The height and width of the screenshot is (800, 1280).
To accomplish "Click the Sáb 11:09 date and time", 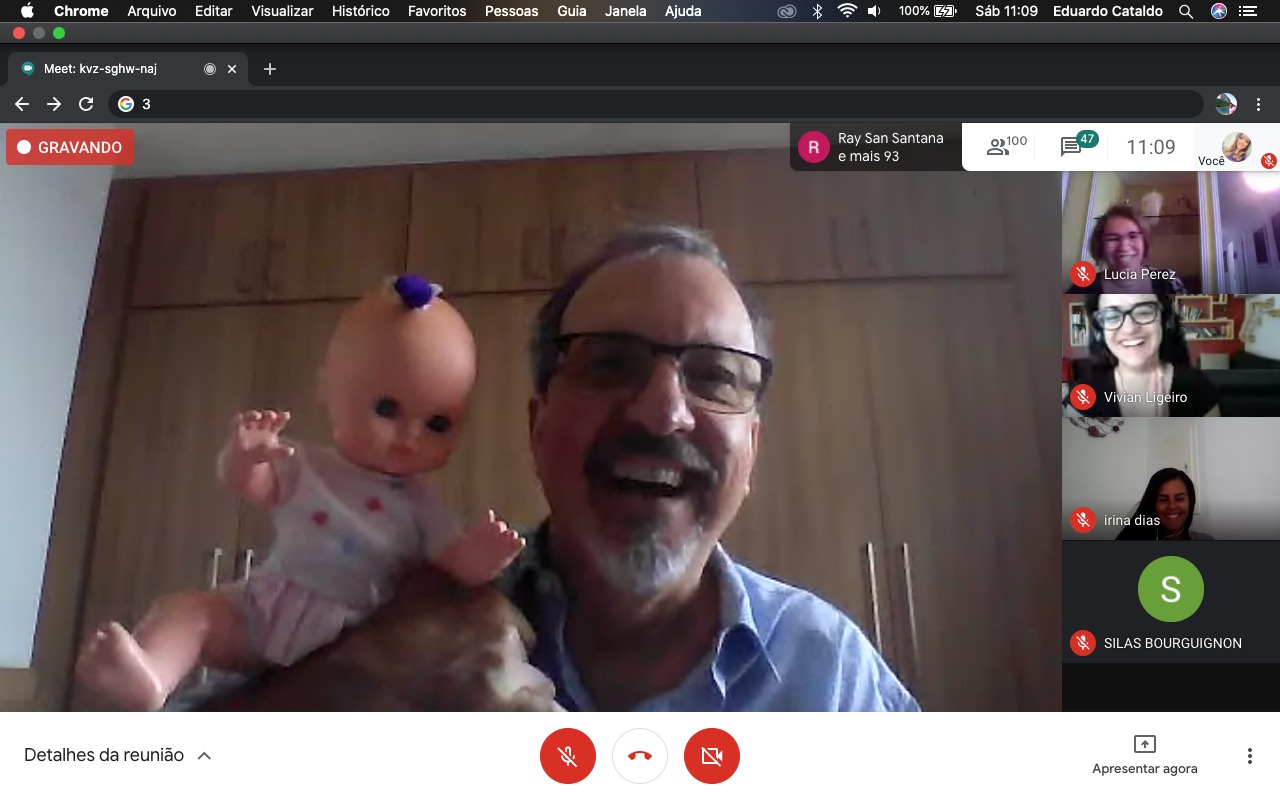I will (1006, 11).
